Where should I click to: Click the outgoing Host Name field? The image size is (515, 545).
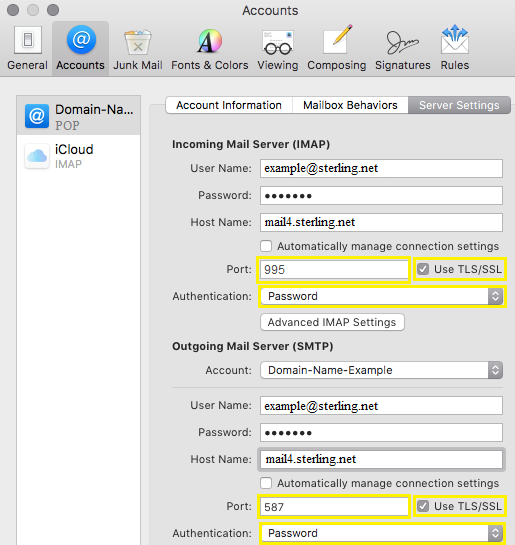[381, 459]
